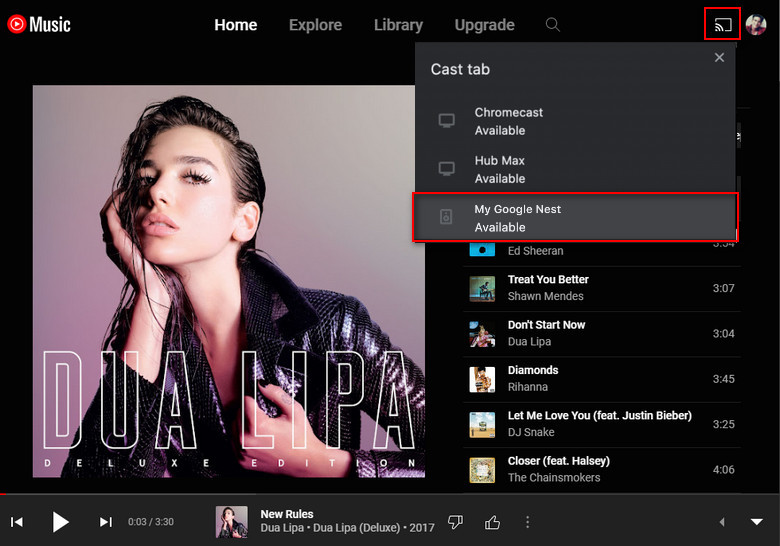Open the Library tab
The width and height of the screenshot is (780, 546).
point(398,25)
